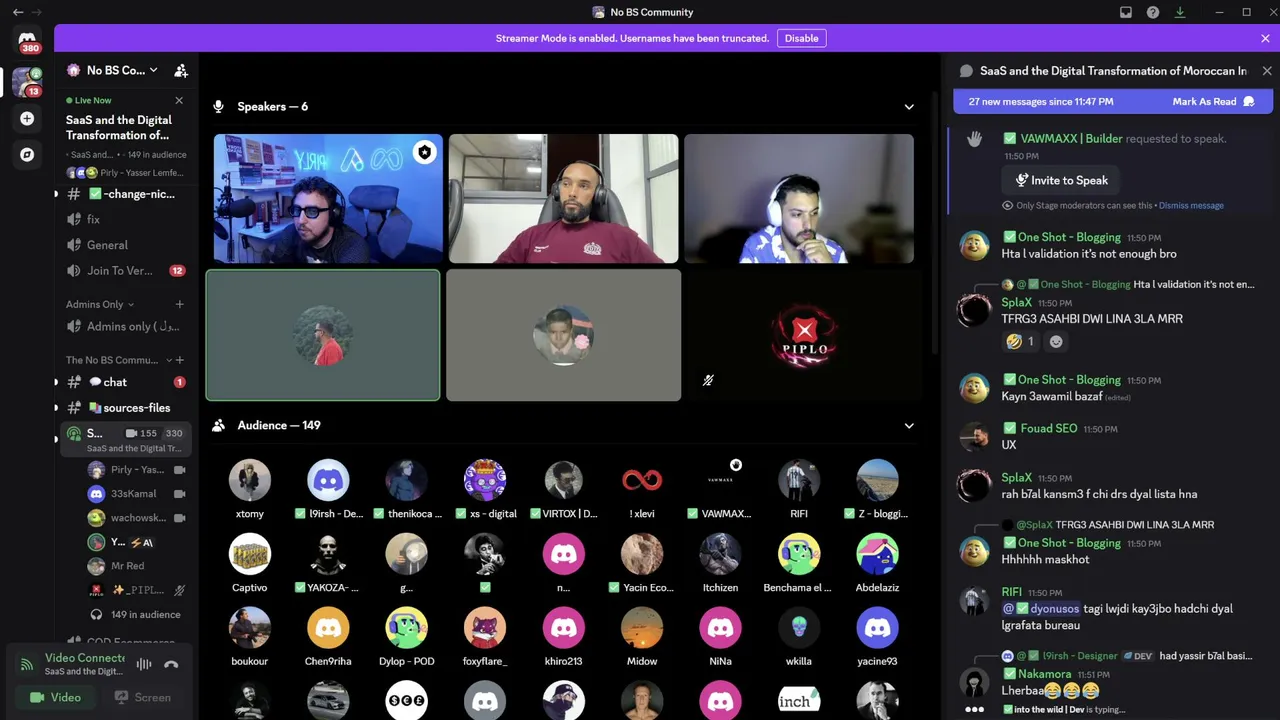Click camera icon next to Pirly in voice list
Viewport: 1280px width, 720px height.
179,470
